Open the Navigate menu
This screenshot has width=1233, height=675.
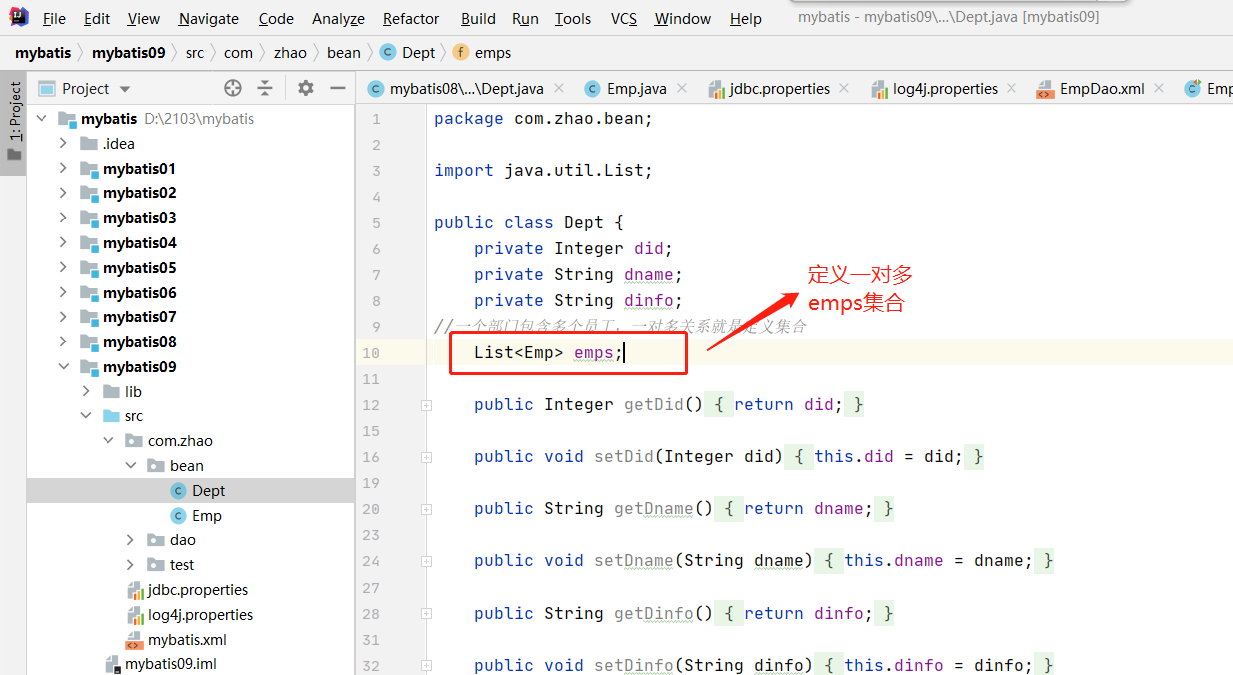click(209, 18)
